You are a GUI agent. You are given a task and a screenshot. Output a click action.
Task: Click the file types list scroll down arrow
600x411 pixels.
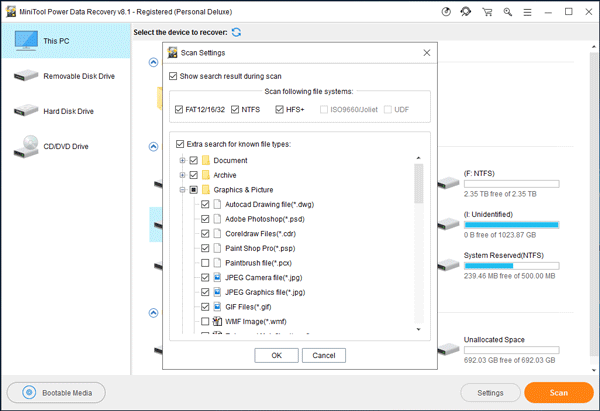click(419, 329)
